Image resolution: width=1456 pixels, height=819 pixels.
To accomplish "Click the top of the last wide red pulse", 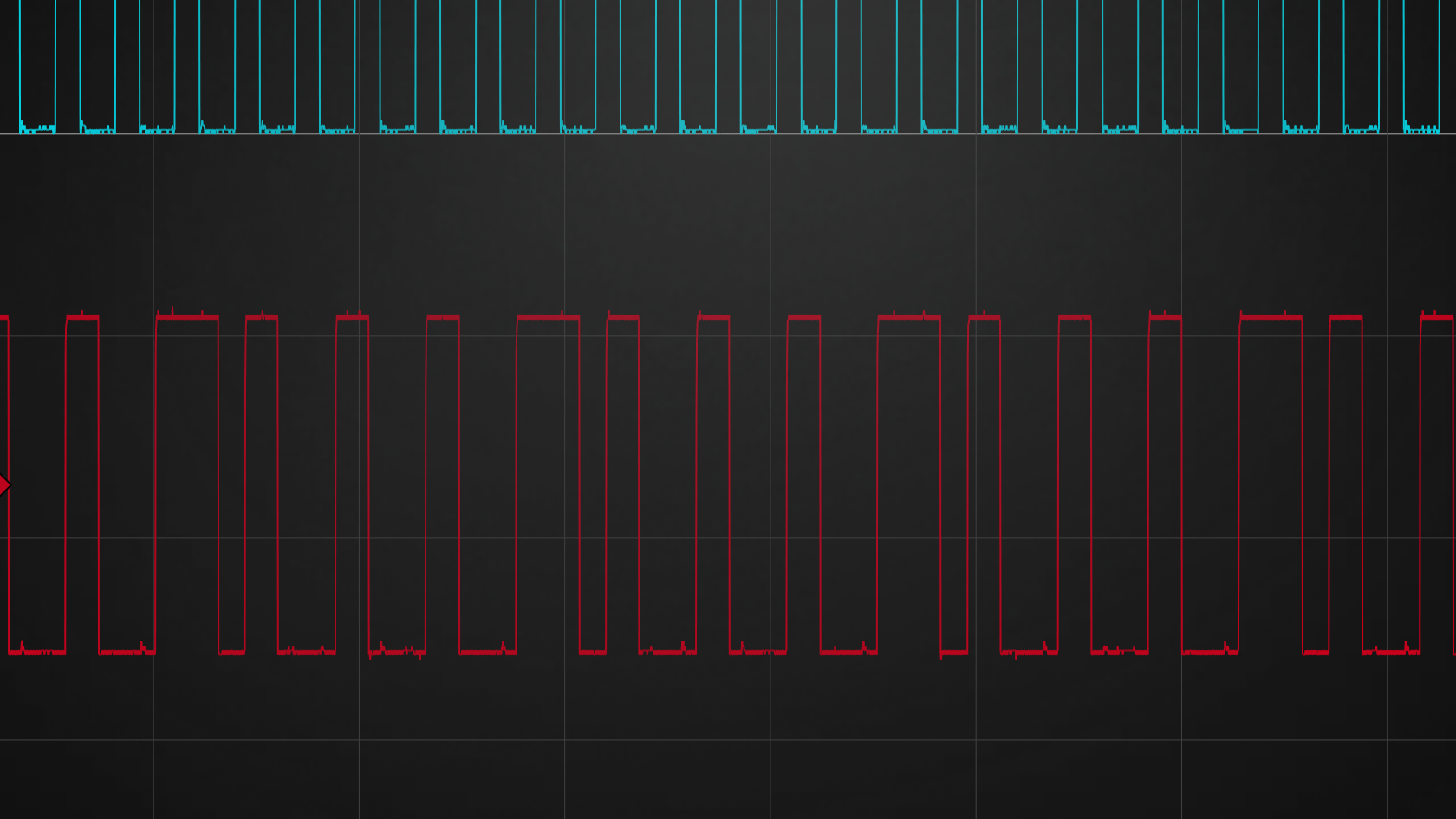I will pos(1271,317).
